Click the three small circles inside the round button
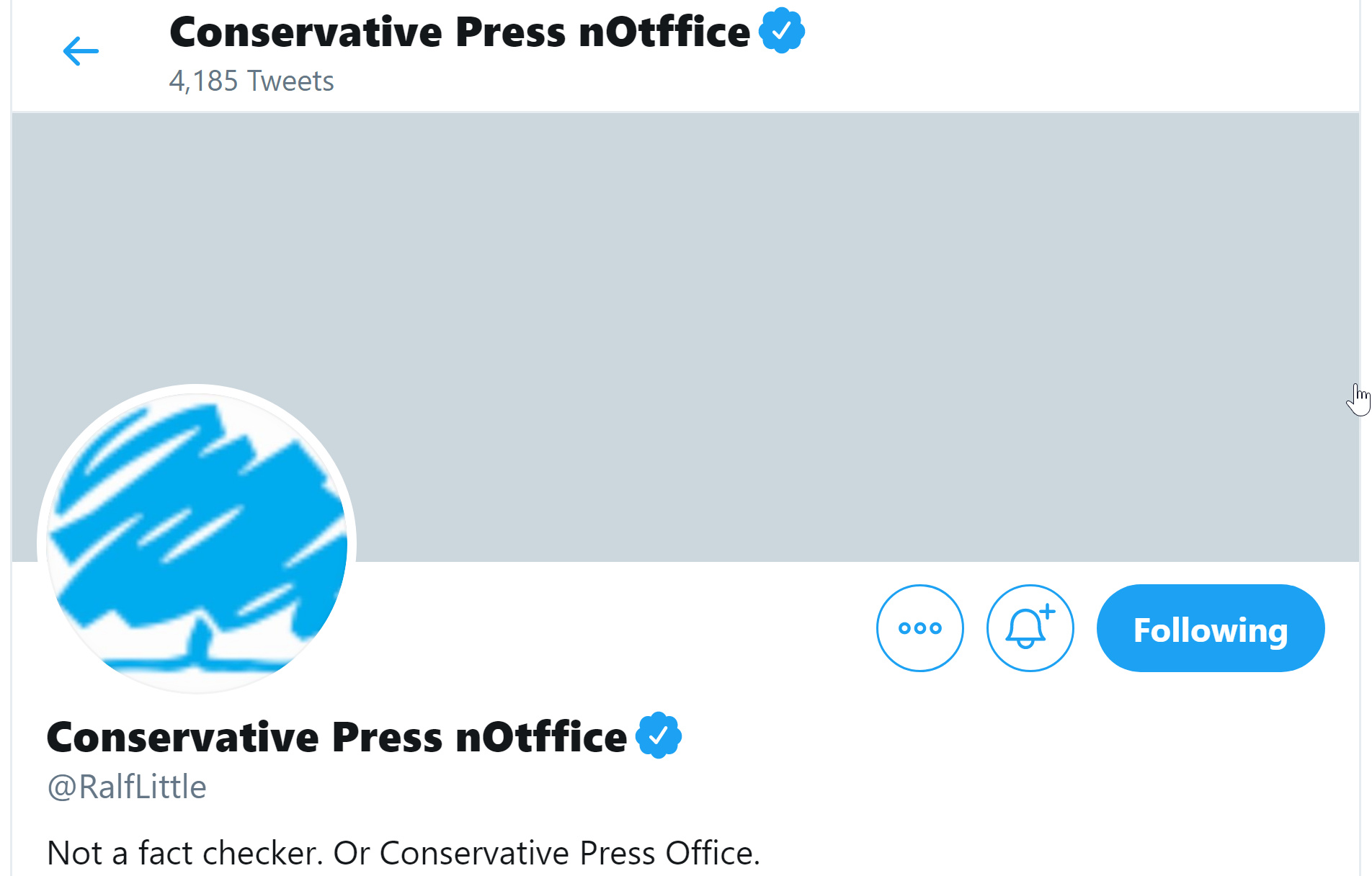This screenshot has height=876, width=1372. [919, 628]
